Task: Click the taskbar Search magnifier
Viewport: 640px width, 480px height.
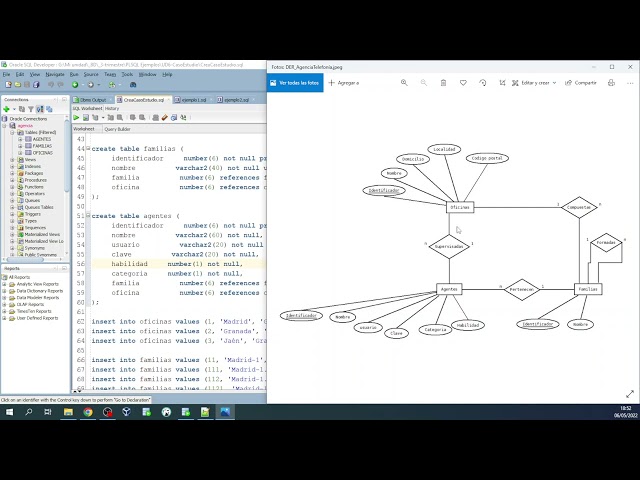Action: pos(29,412)
